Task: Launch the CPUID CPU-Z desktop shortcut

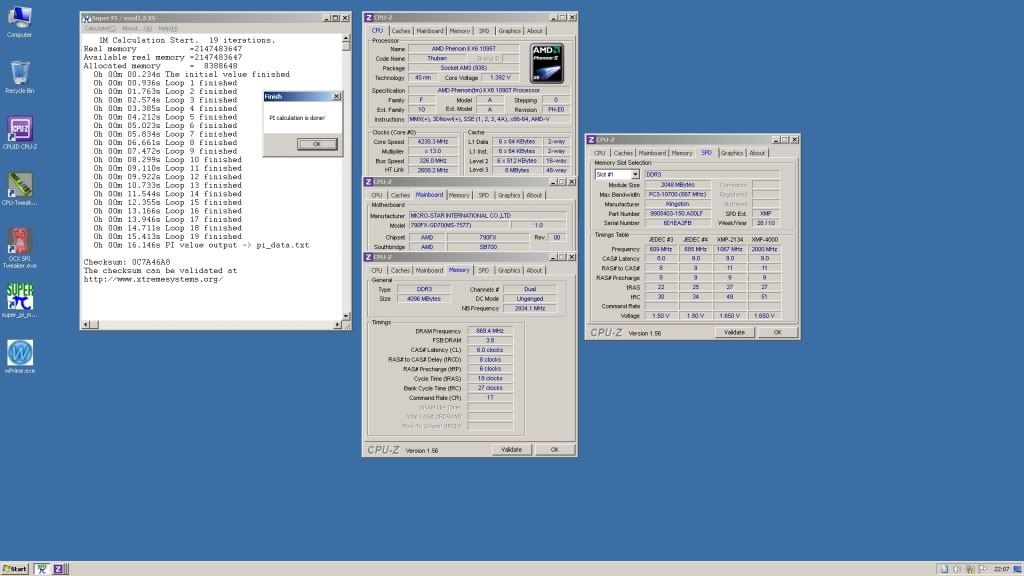Action: (x=19, y=129)
